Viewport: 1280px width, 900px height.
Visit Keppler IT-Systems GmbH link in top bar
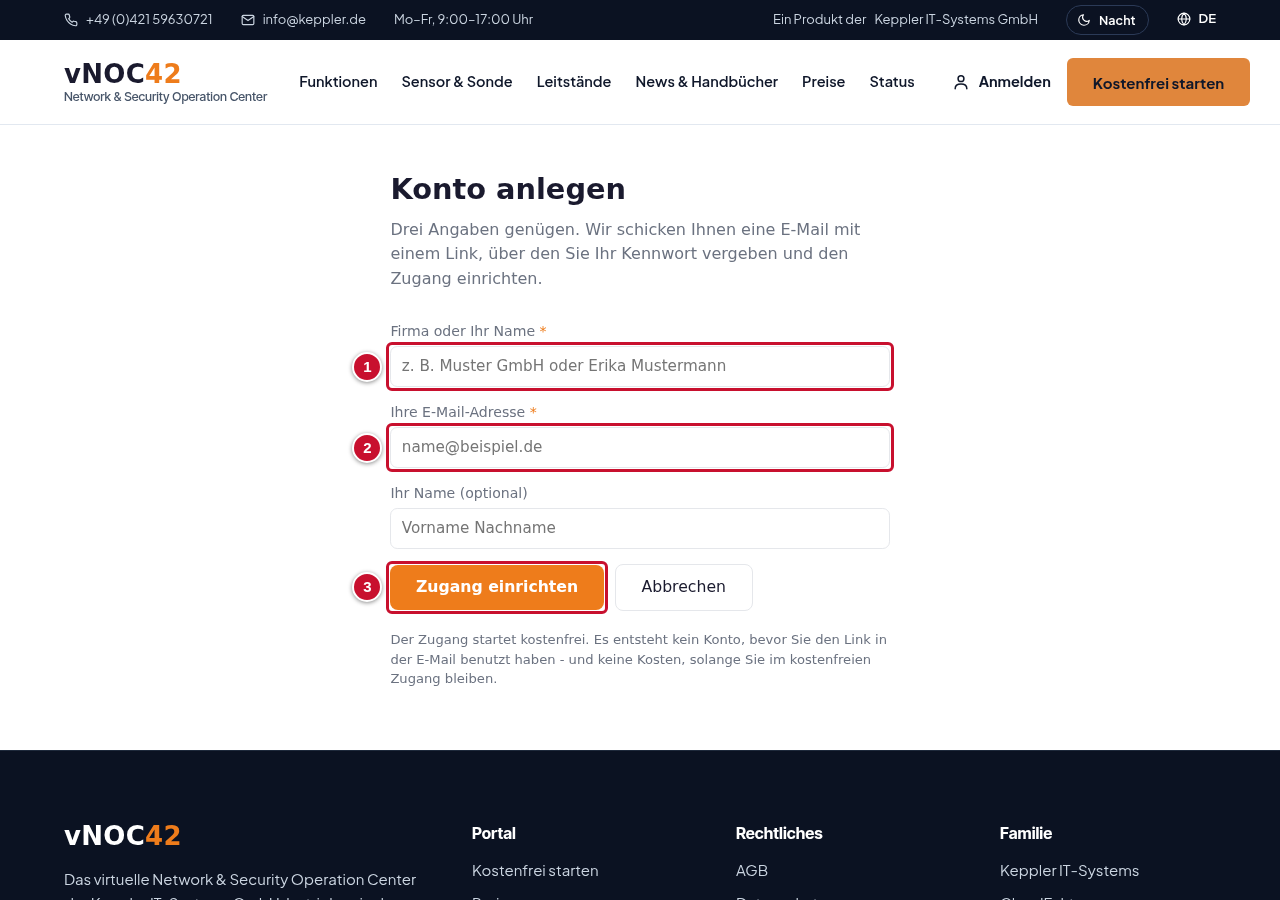956,19
